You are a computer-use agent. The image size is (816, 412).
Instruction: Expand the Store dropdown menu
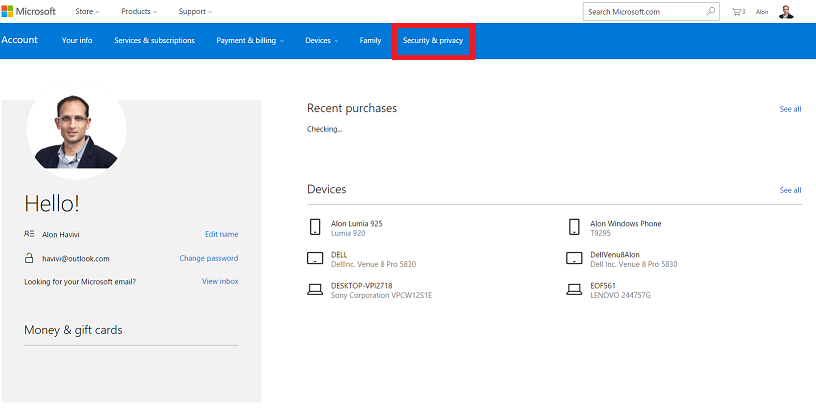click(x=87, y=11)
